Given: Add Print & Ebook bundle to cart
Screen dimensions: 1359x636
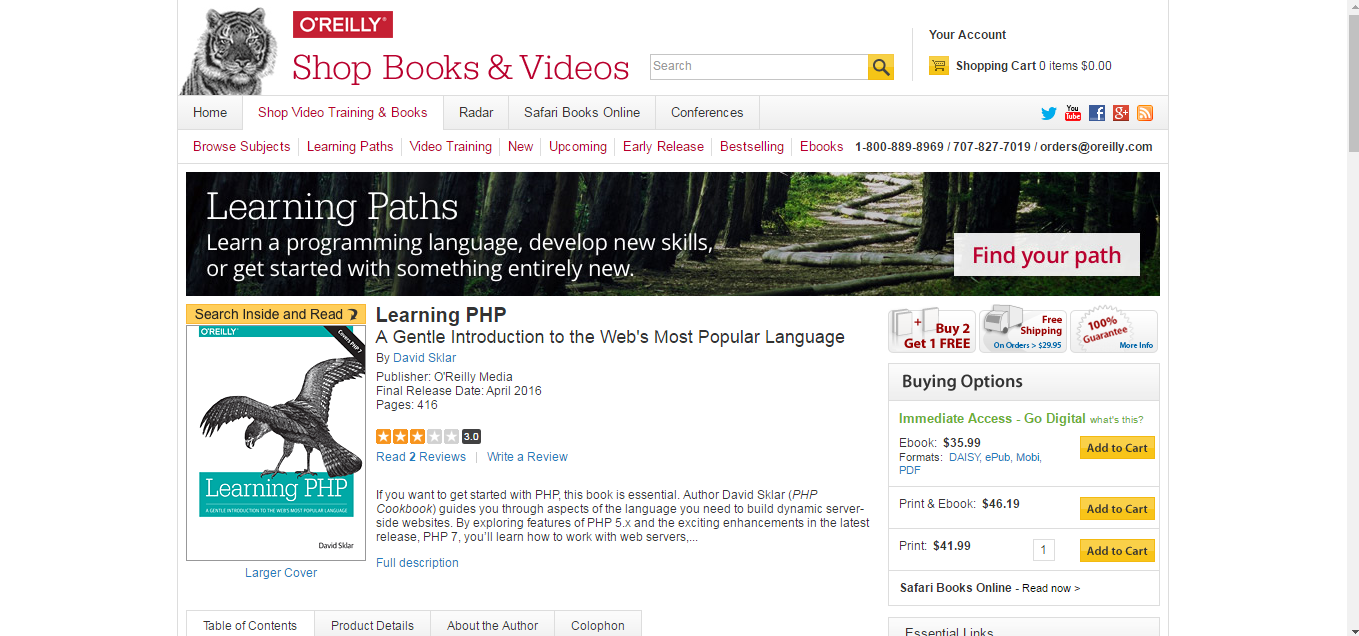Looking at the screenshot, I should click(x=1117, y=509).
